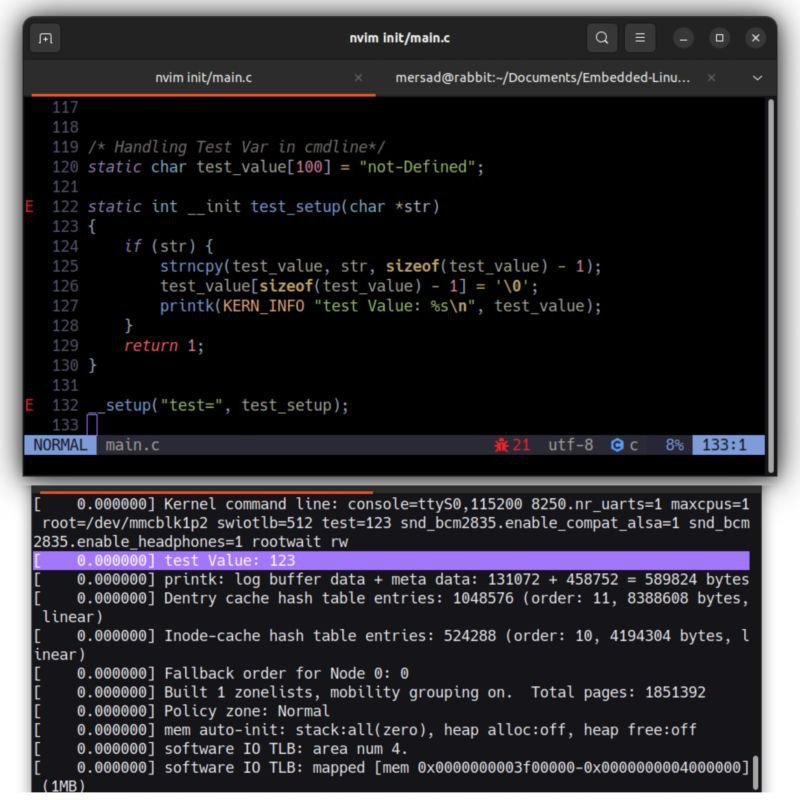Minimize the terminal window
Image resolution: width=800 pixels, height=800 pixels.
click(x=683, y=39)
